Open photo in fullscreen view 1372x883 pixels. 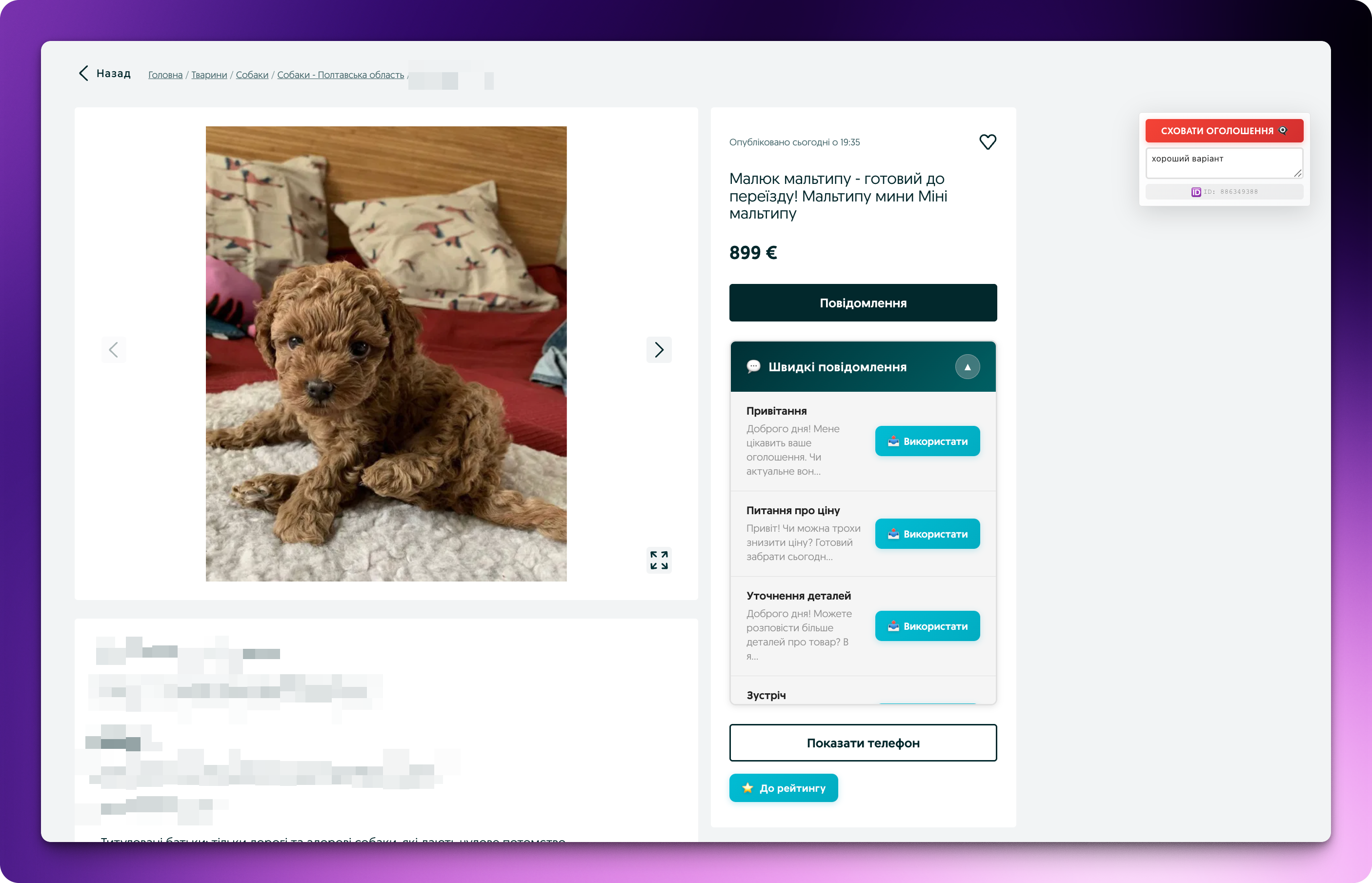point(659,560)
